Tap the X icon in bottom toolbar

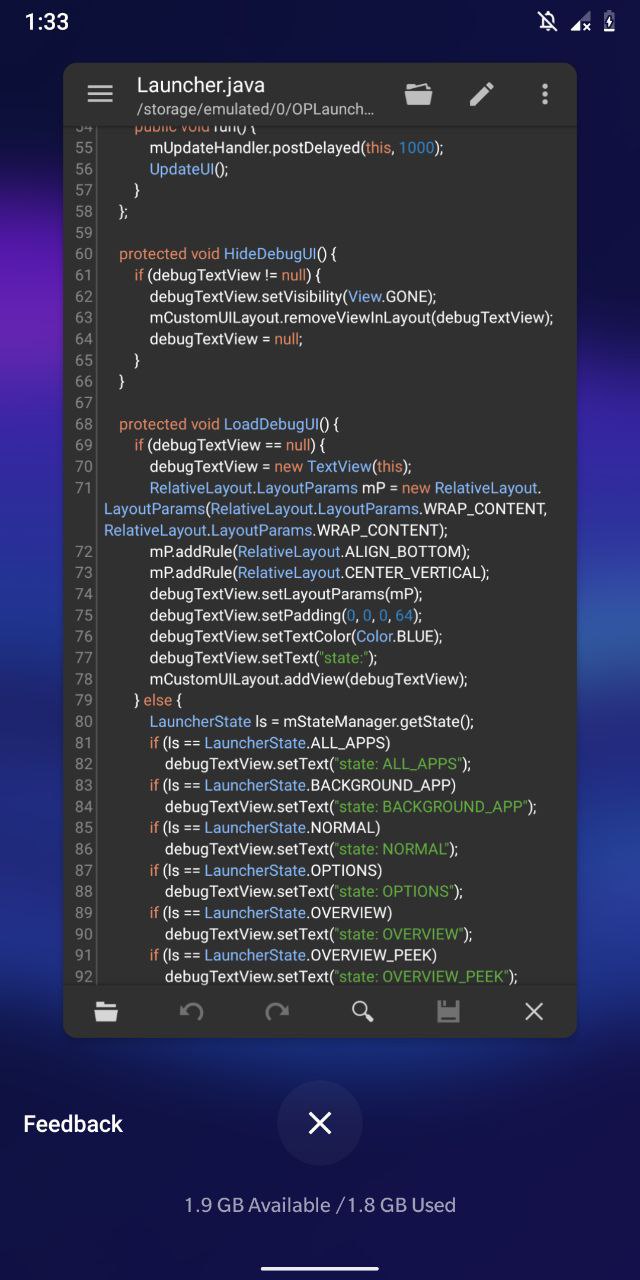point(534,1012)
